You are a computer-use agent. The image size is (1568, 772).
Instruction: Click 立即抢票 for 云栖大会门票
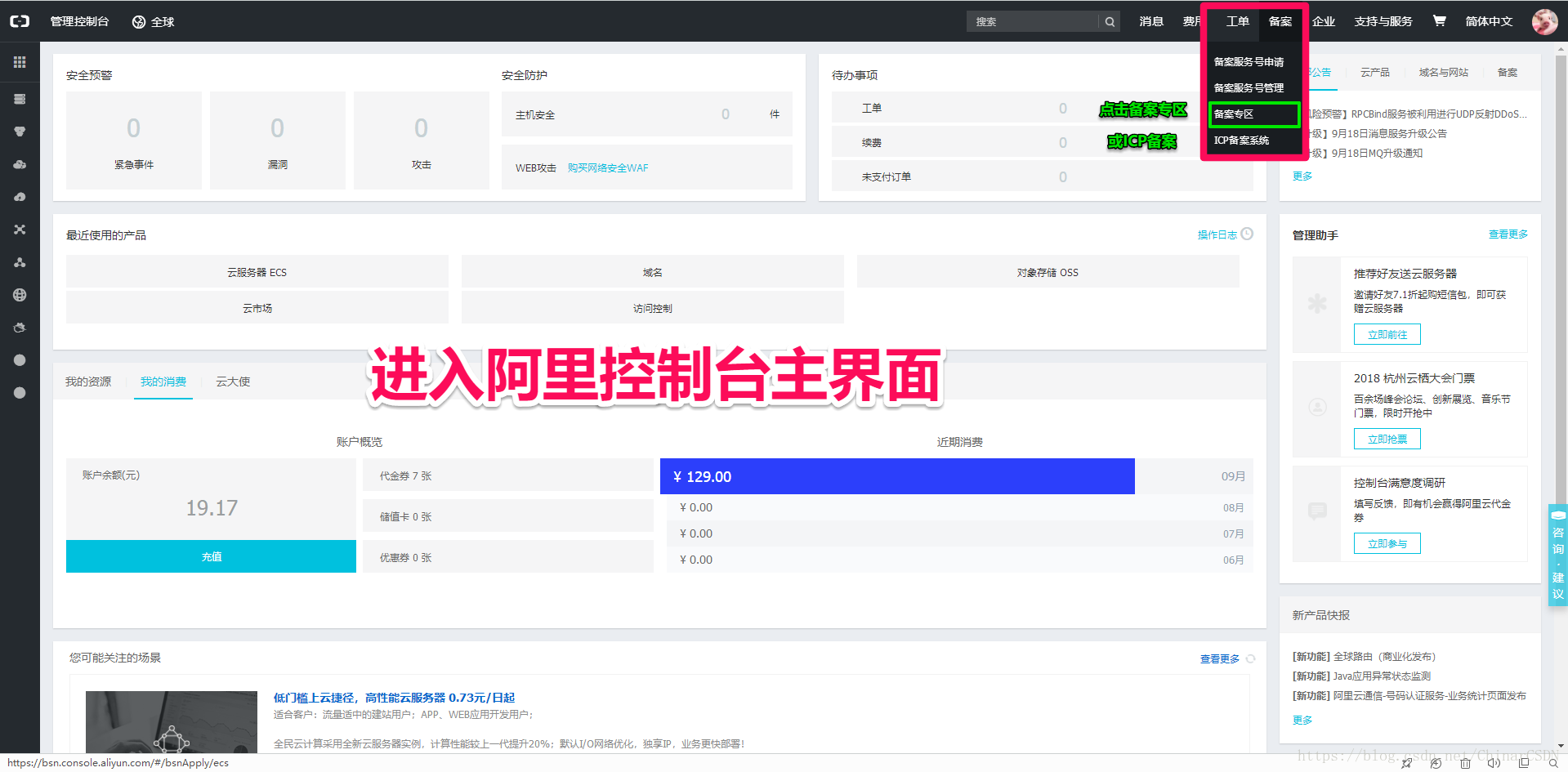tap(1387, 439)
